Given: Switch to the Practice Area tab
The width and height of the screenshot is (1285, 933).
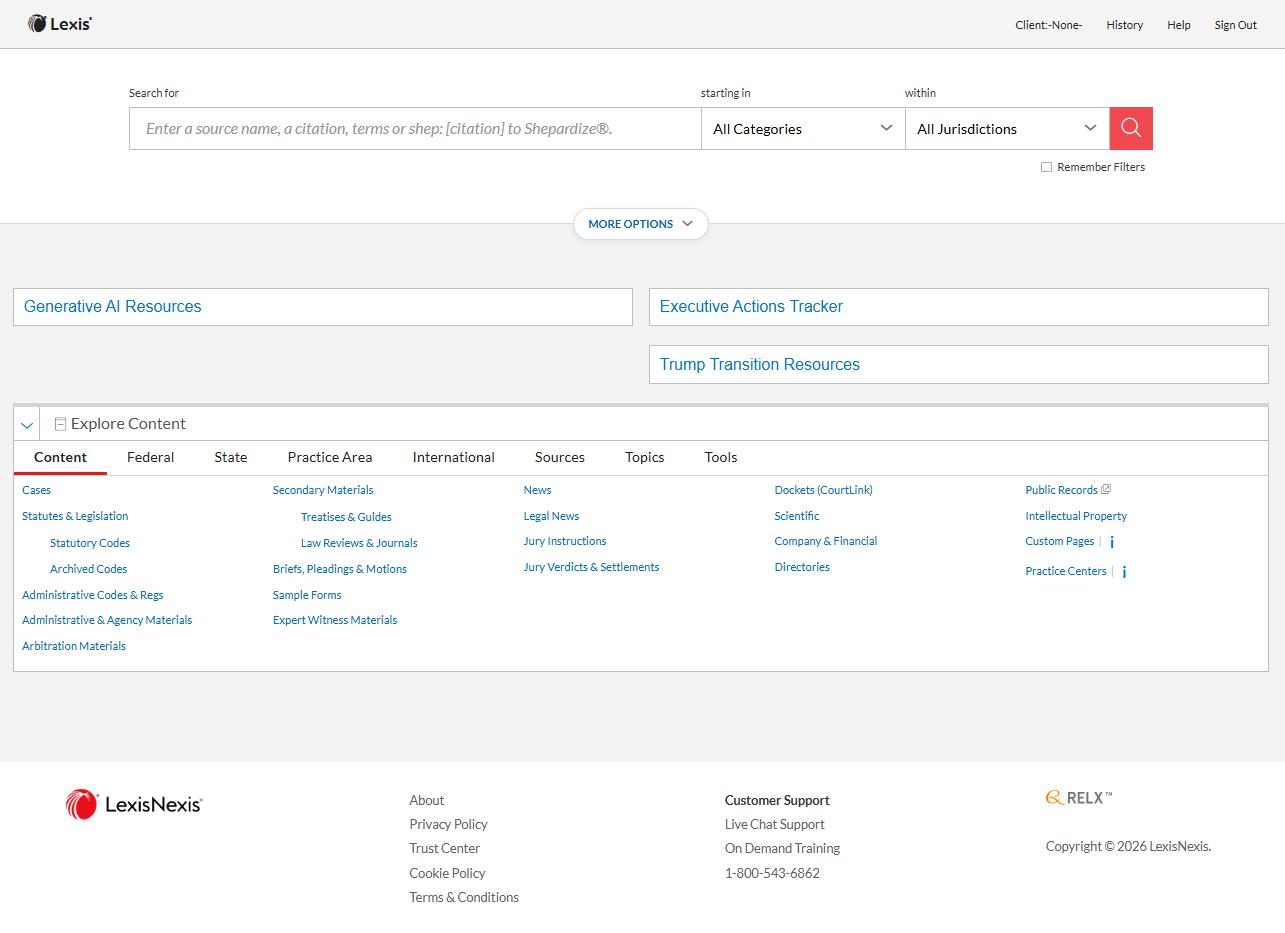Looking at the screenshot, I should coord(329,457).
